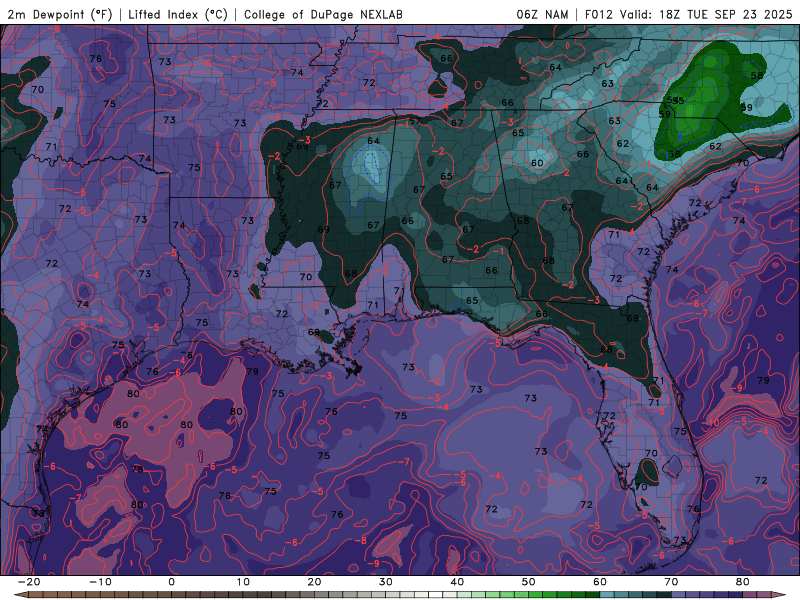Click the "College of DuPage NEXLAB" label
The width and height of the screenshot is (800, 600).
(323, 15)
